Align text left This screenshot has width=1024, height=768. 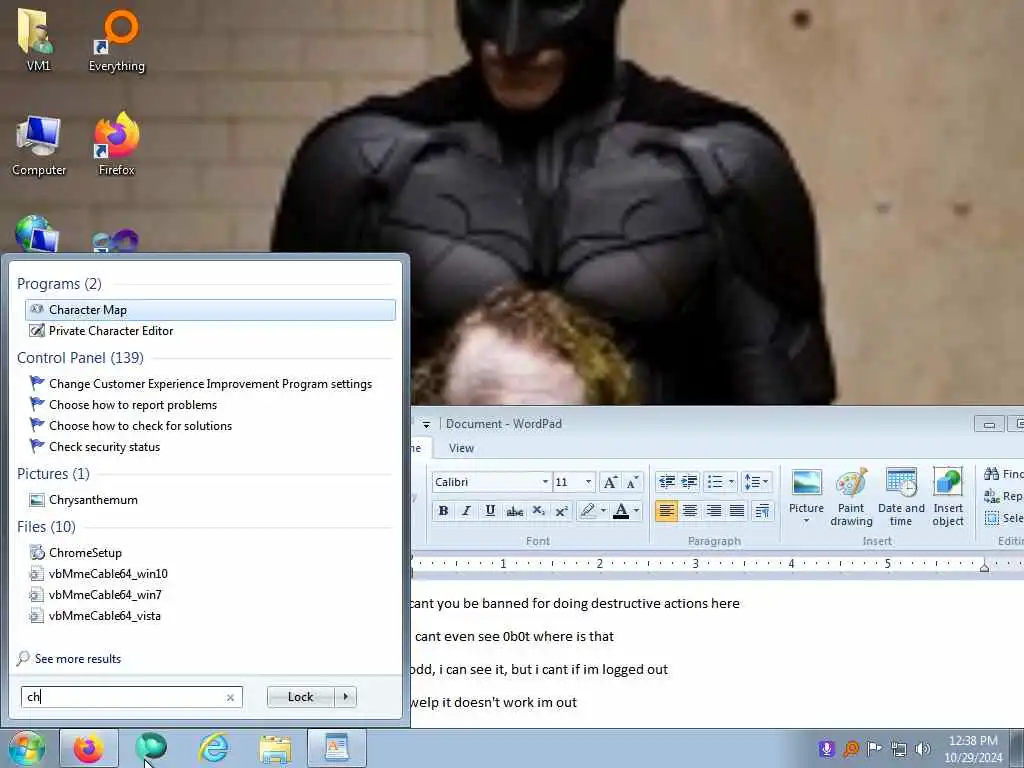pyautogui.click(x=666, y=511)
